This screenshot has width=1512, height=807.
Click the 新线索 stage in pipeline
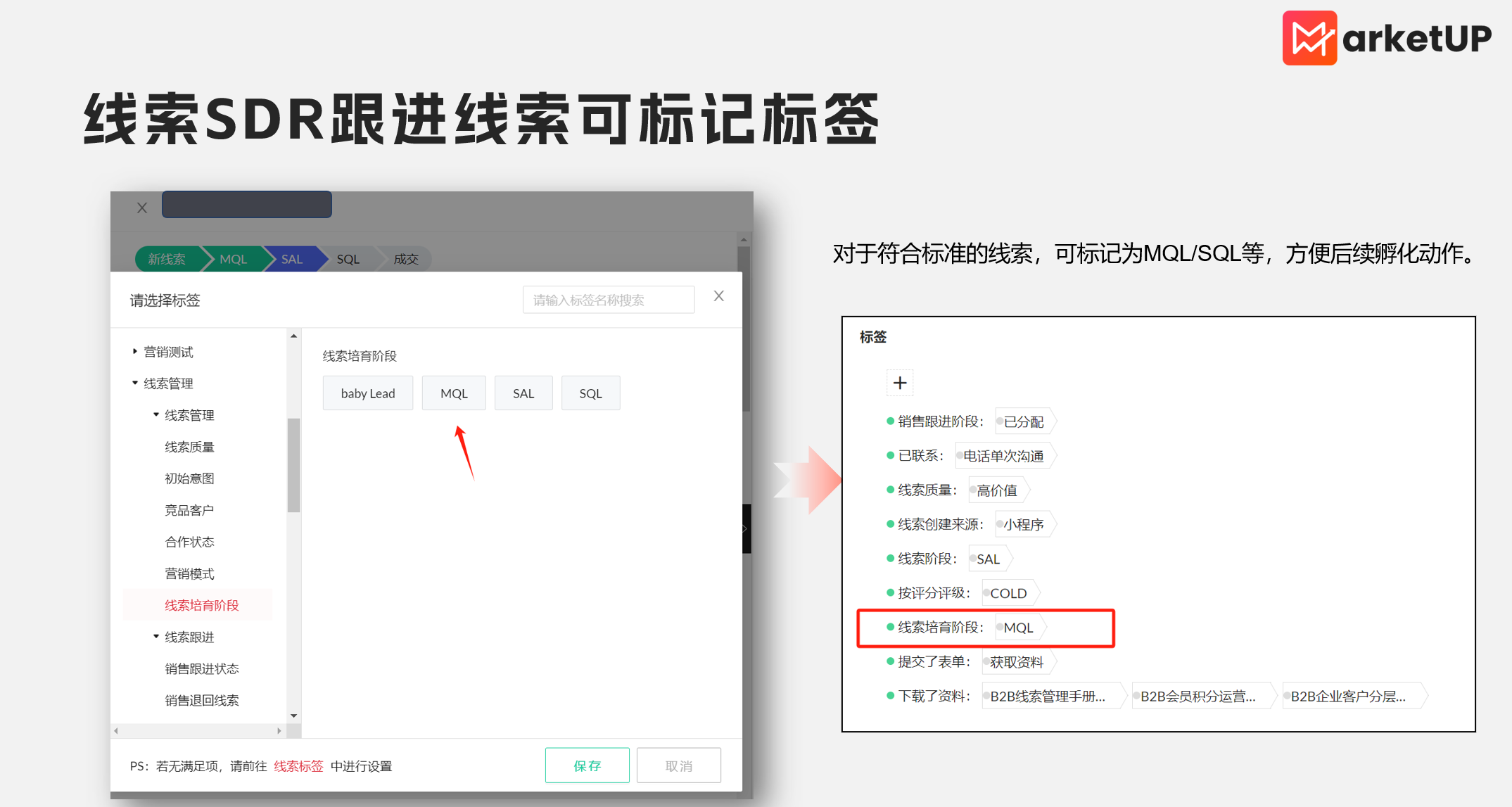(x=167, y=259)
